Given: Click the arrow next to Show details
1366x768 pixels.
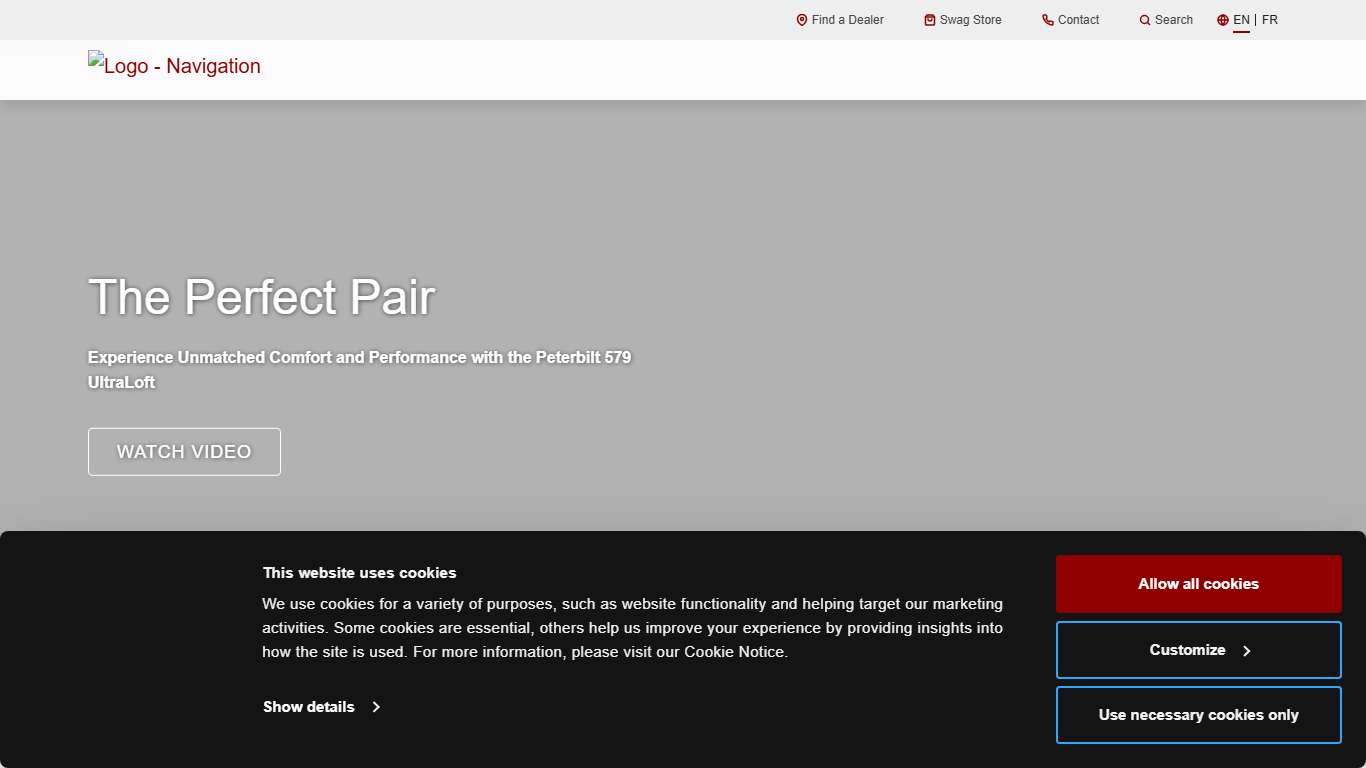Looking at the screenshot, I should tap(376, 707).
